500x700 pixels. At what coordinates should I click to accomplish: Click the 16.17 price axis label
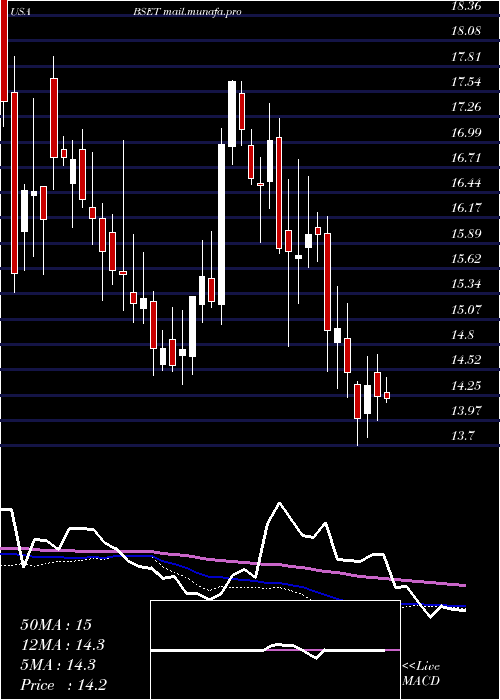click(x=467, y=208)
